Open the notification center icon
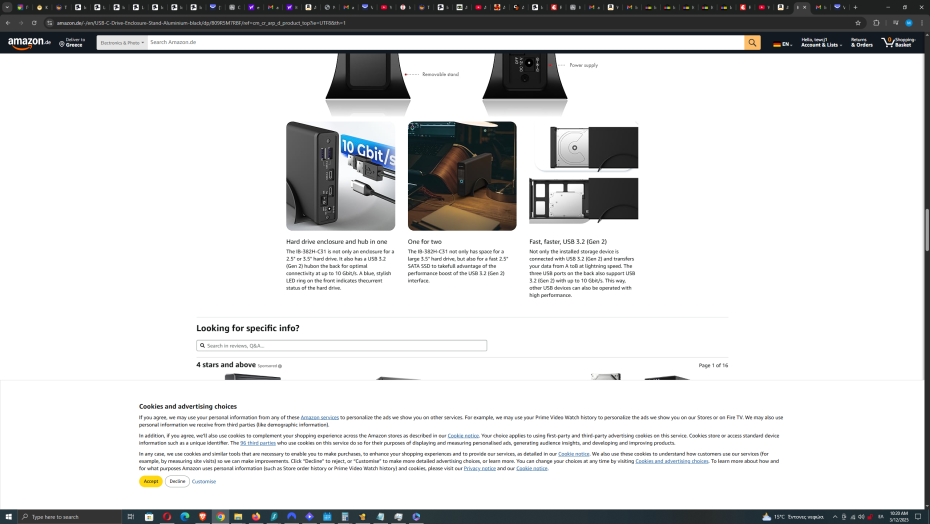Screen dimensions: 930x524 pyautogui.click(x=918, y=517)
